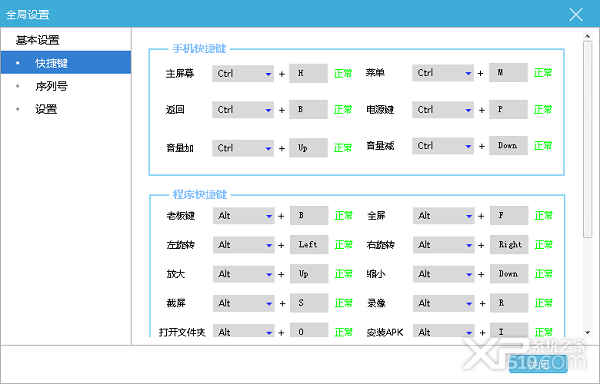This screenshot has height=384, width=600.
Task: Click the 主屏幕 key field showing H
Action: pyautogui.click(x=308, y=73)
